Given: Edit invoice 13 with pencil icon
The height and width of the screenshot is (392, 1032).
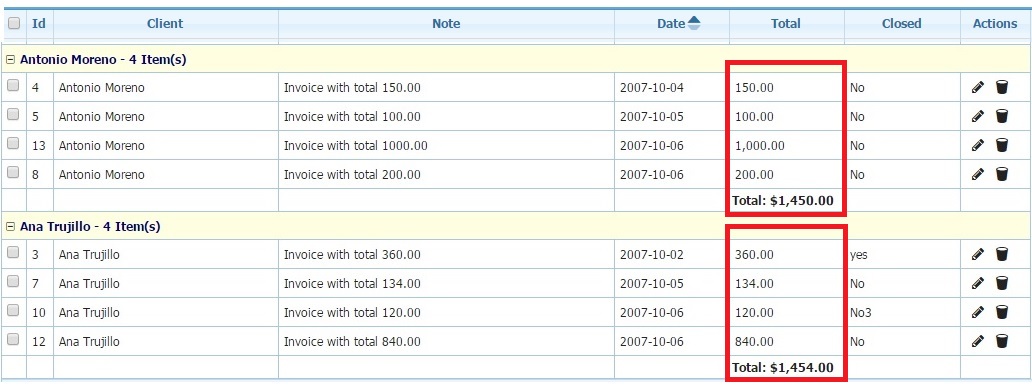Looking at the screenshot, I should click(978, 145).
